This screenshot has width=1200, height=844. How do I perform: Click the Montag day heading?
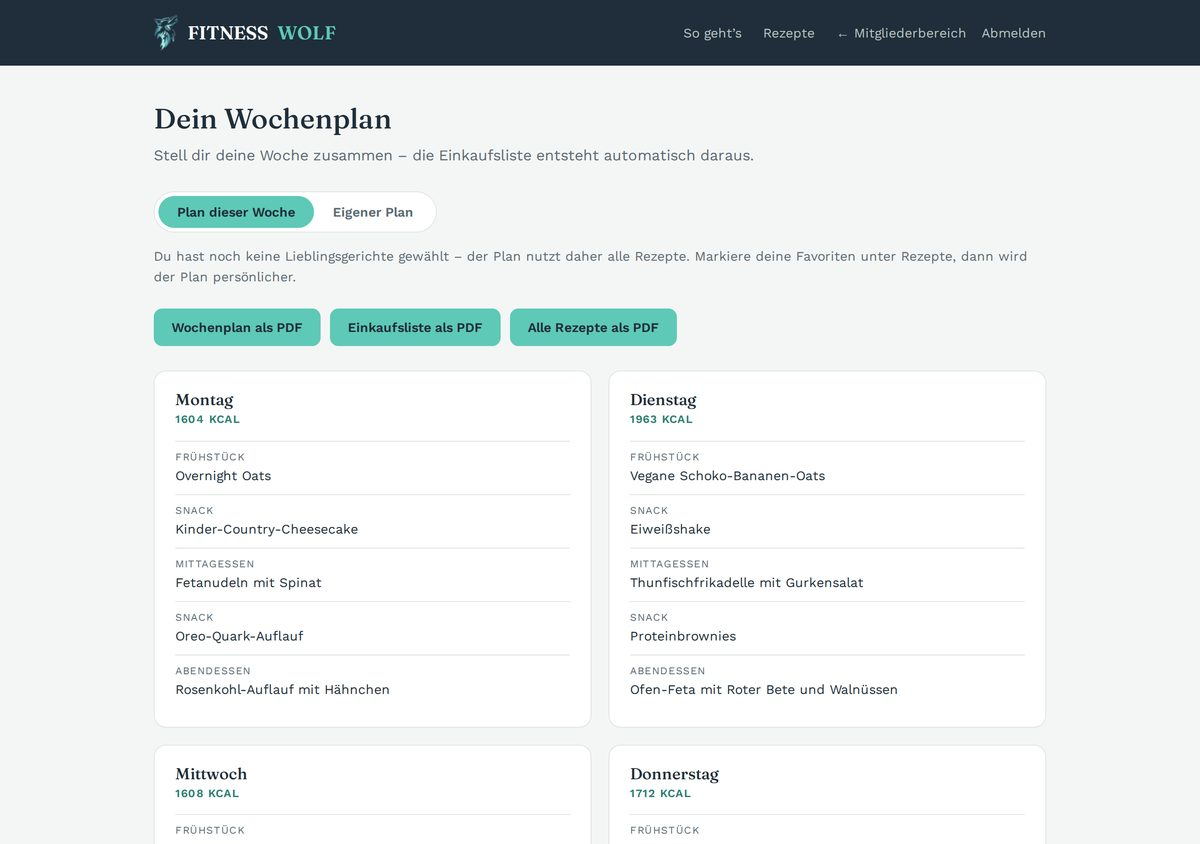coord(204,400)
